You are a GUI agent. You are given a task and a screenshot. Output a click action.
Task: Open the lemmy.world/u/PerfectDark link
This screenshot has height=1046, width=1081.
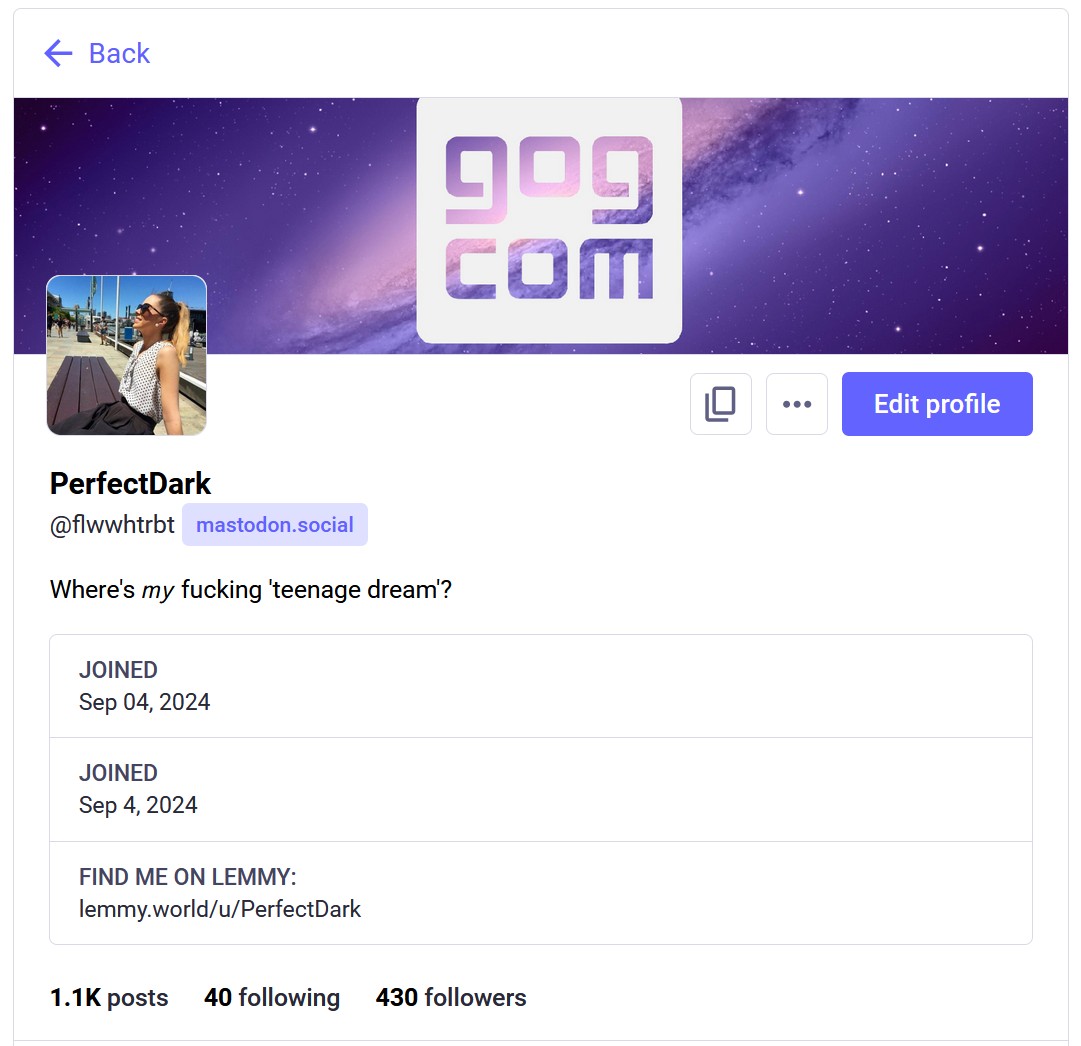220,909
